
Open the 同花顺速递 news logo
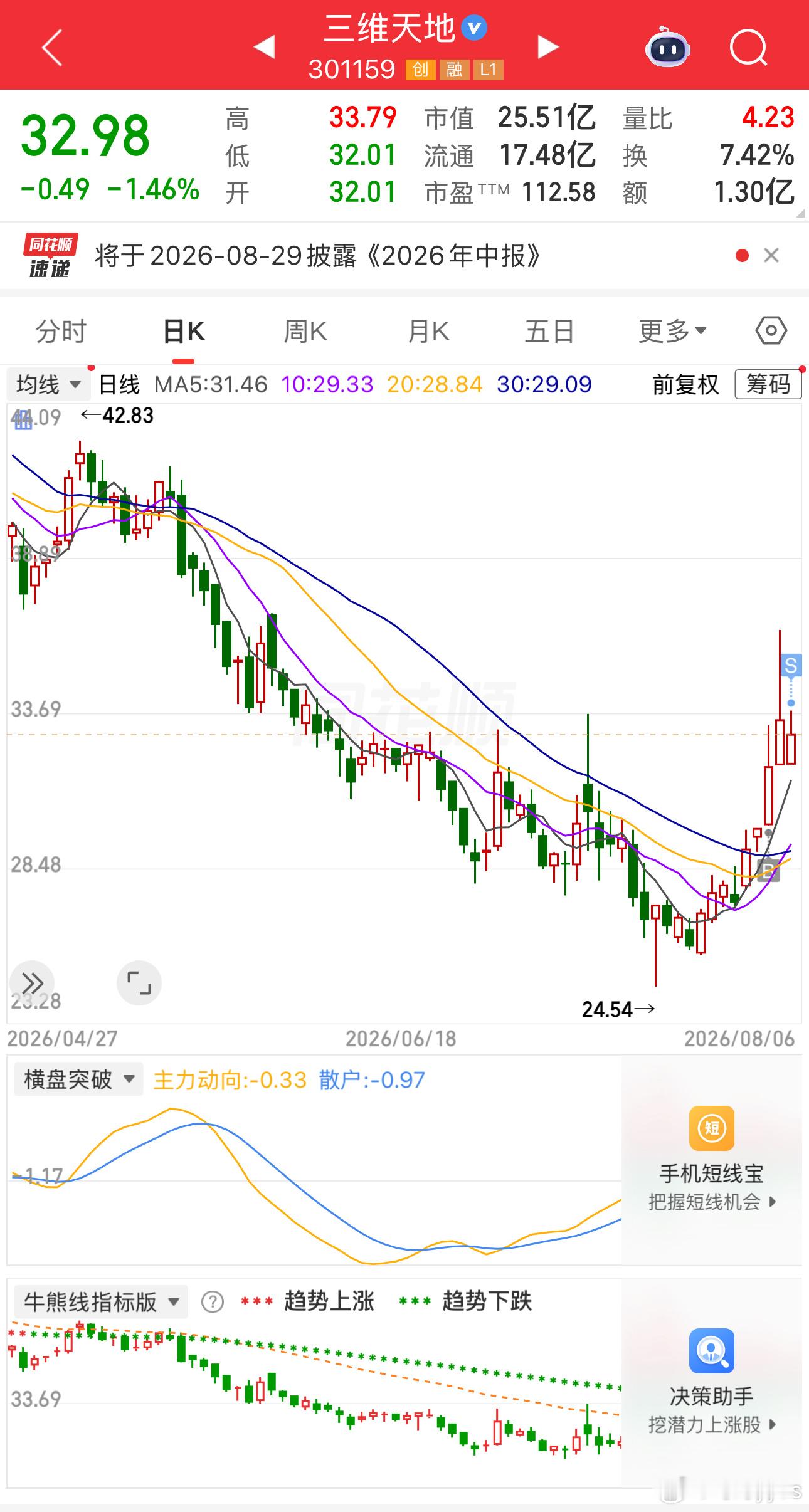(50, 255)
